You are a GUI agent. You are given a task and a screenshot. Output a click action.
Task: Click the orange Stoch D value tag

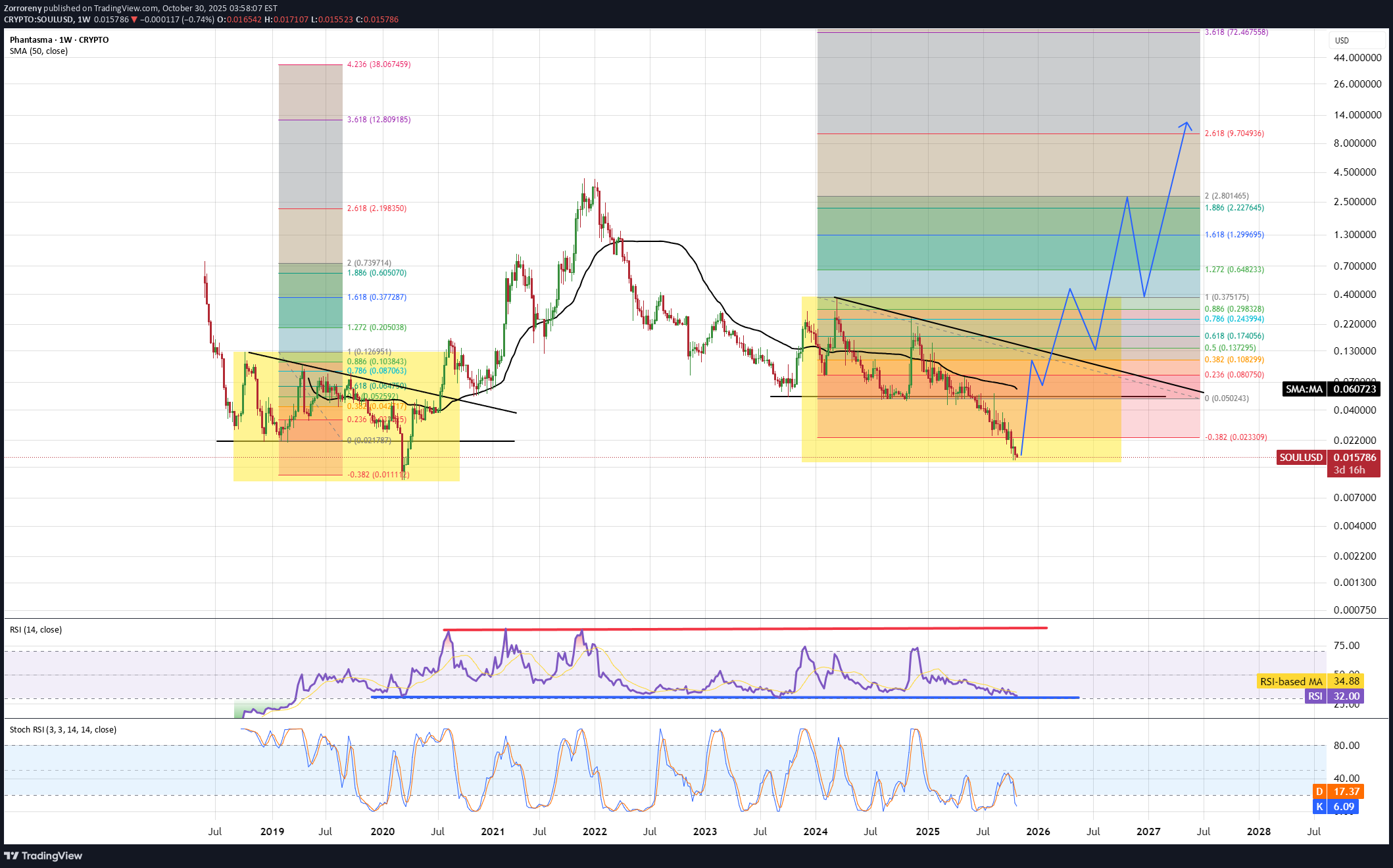[1338, 792]
